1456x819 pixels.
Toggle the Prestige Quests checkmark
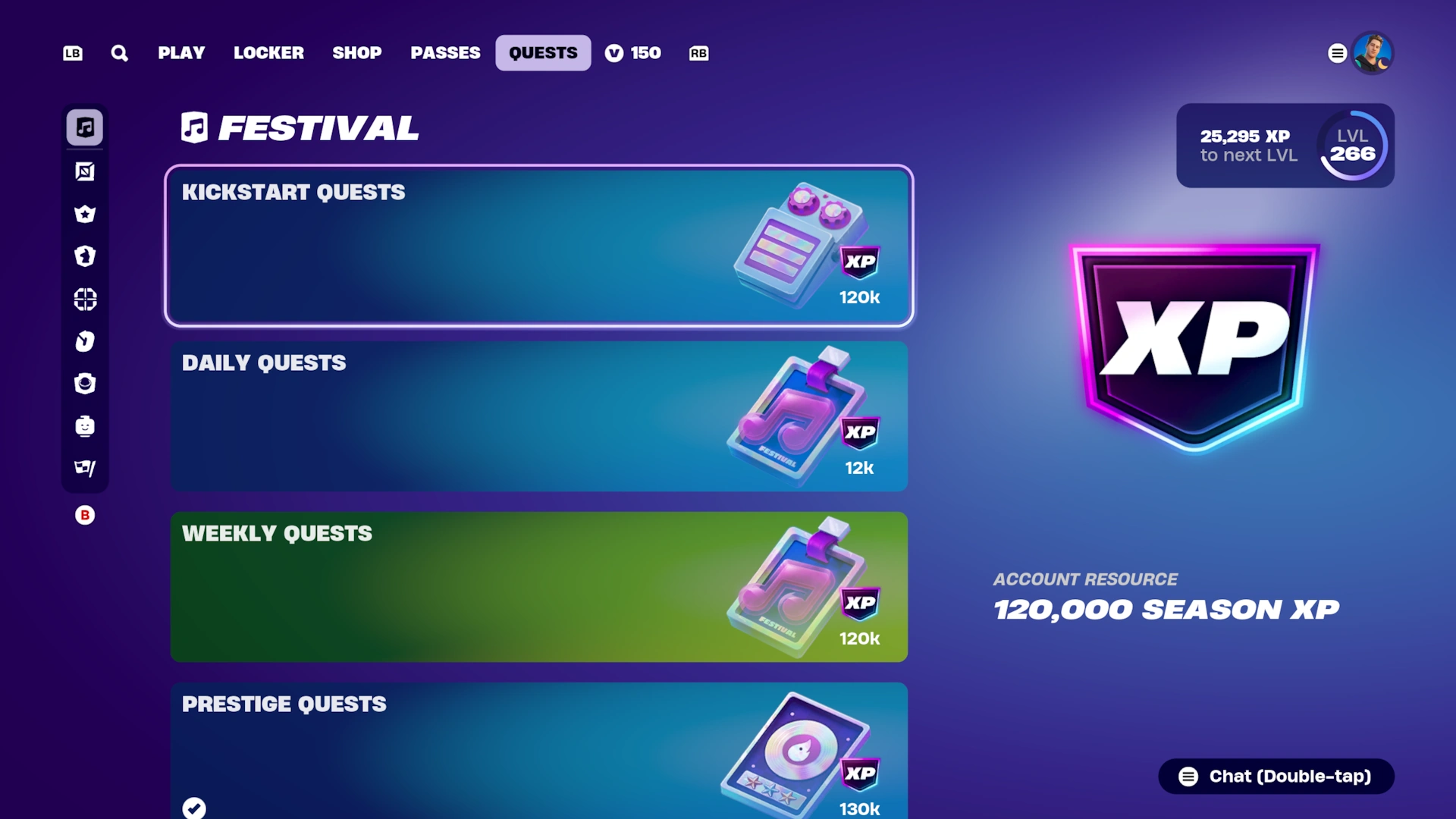point(194,808)
